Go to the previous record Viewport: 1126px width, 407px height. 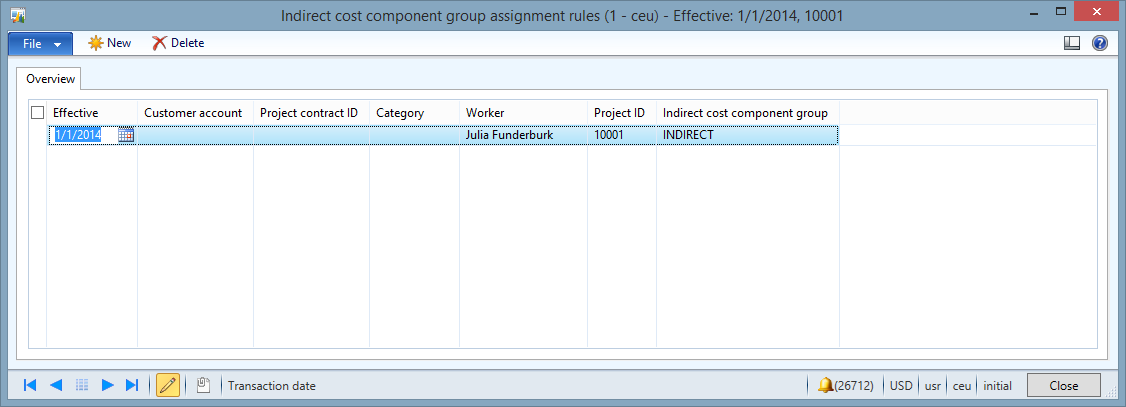click(x=56, y=385)
